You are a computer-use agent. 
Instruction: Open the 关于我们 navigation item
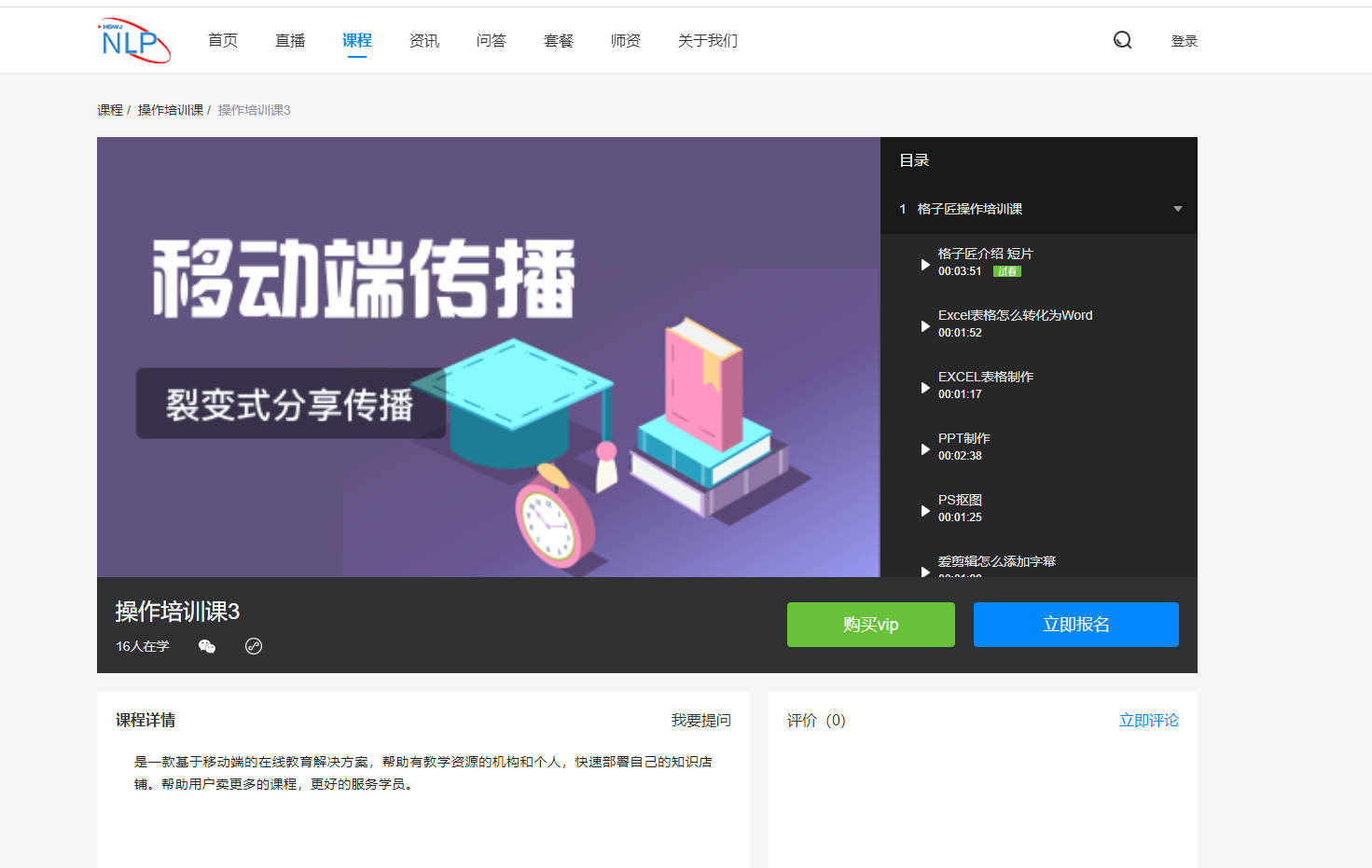point(708,40)
